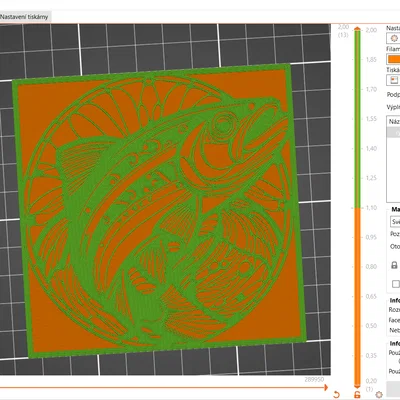Select the highlighted object row in the list
400x400 pixels.
[x=394, y=132]
